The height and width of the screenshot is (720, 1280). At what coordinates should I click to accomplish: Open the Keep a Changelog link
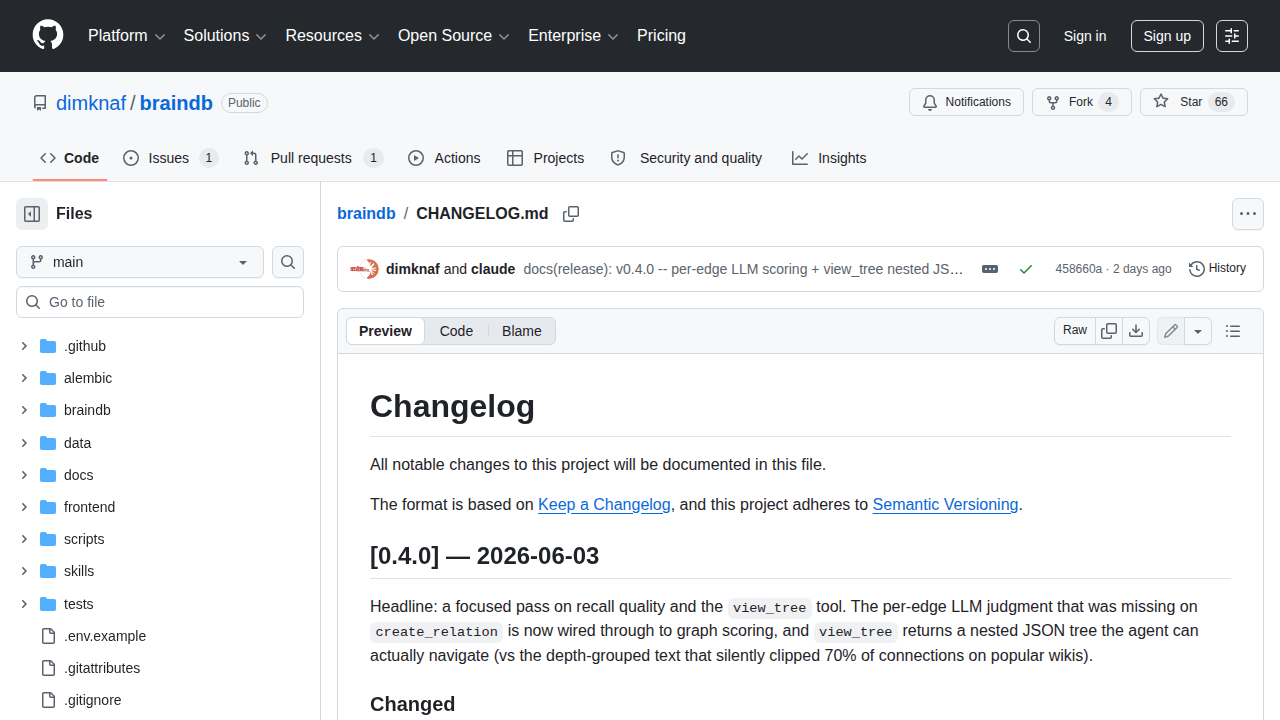tap(604, 505)
